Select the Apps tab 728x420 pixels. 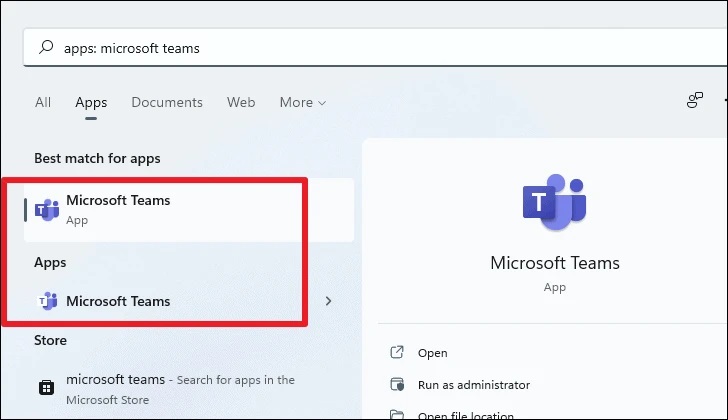coord(91,102)
